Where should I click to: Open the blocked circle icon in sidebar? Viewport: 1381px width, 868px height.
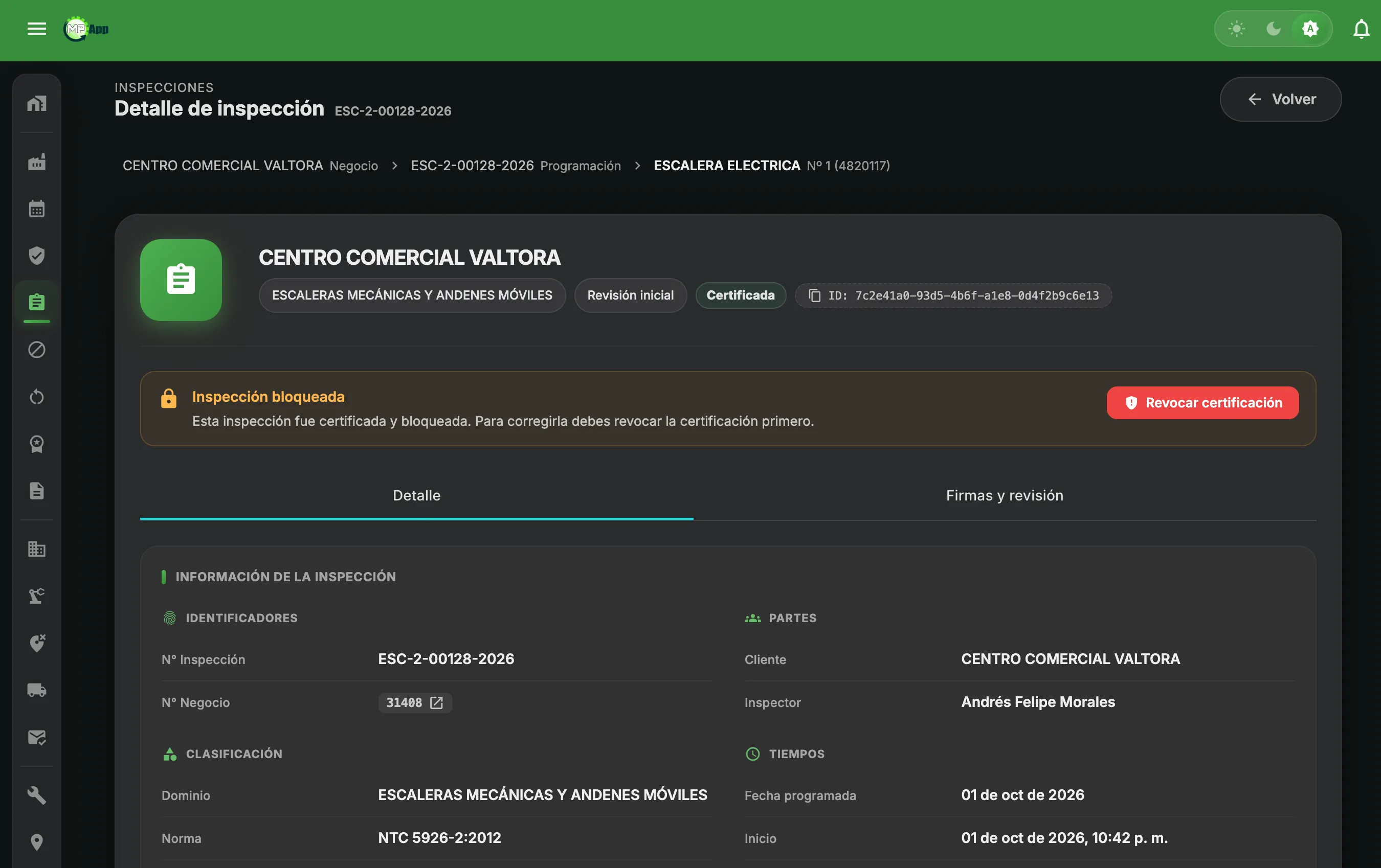pos(37,350)
